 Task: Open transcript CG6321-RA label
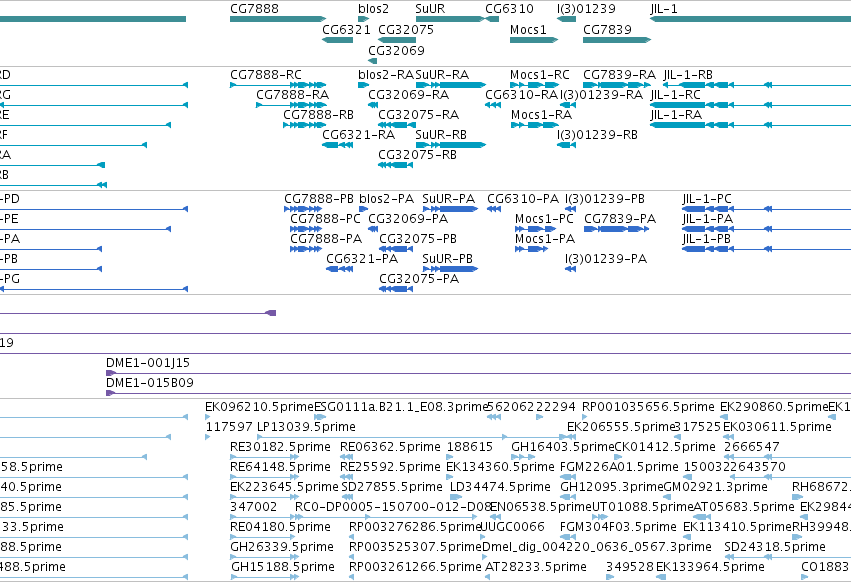[359, 135]
